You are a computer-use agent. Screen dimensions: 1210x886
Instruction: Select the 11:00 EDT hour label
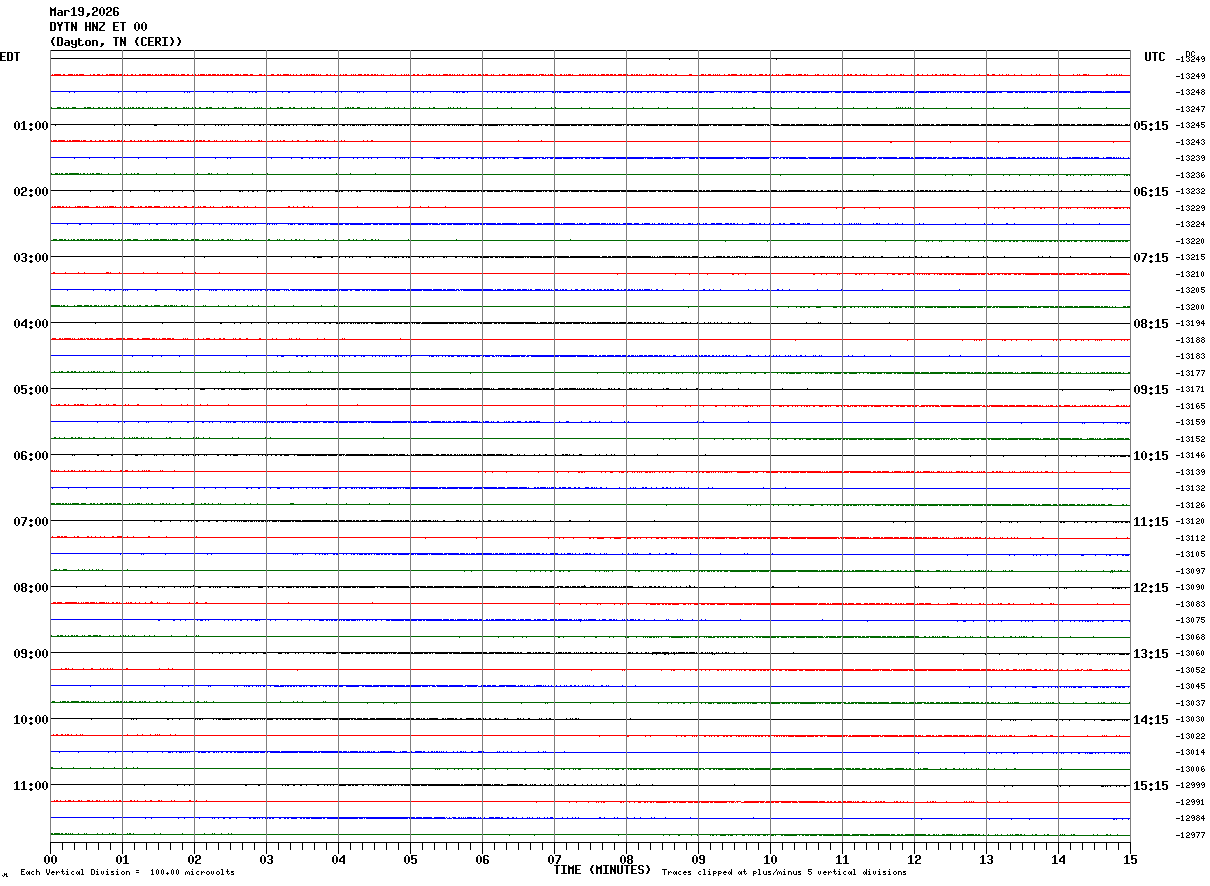(31, 785)
